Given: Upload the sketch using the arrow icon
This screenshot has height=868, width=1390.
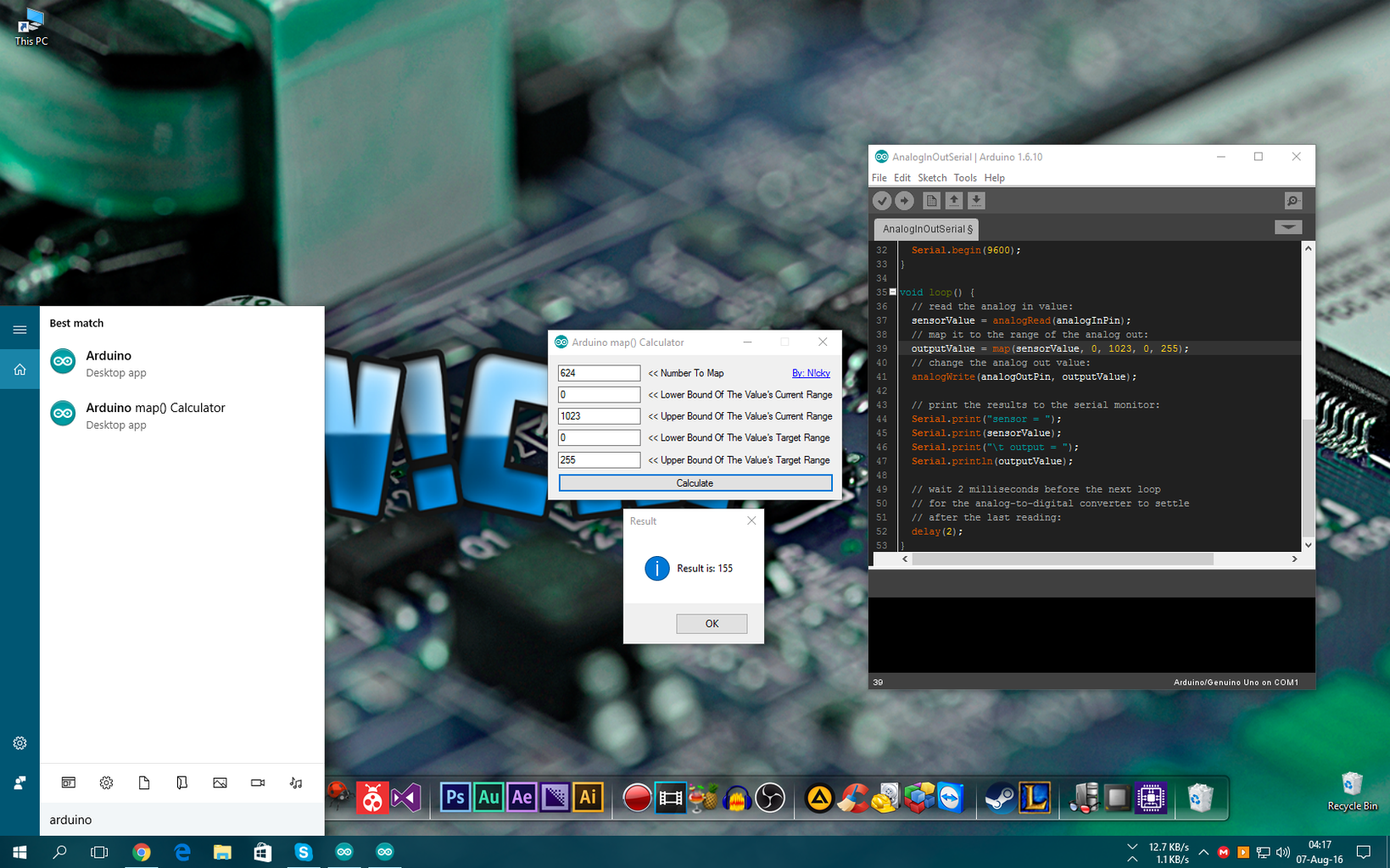Looking at the screenshot, I should click(904, 200).
